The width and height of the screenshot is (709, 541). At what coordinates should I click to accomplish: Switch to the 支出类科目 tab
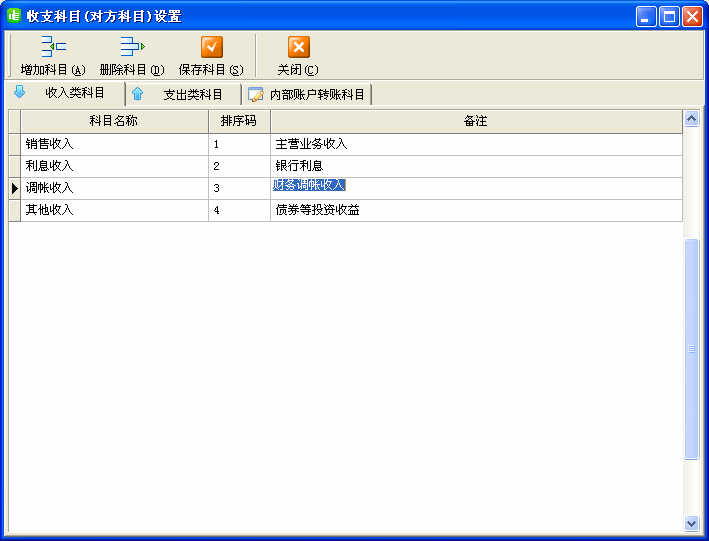[x=192, y=94]
